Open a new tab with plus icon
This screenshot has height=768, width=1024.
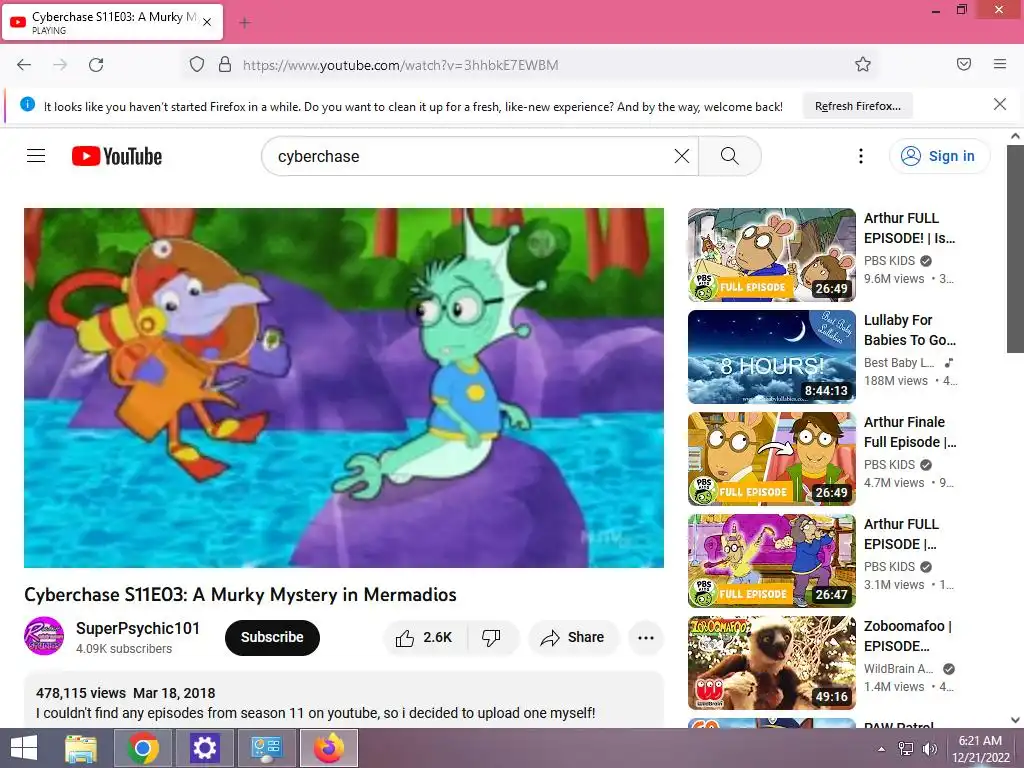point(245,23)
